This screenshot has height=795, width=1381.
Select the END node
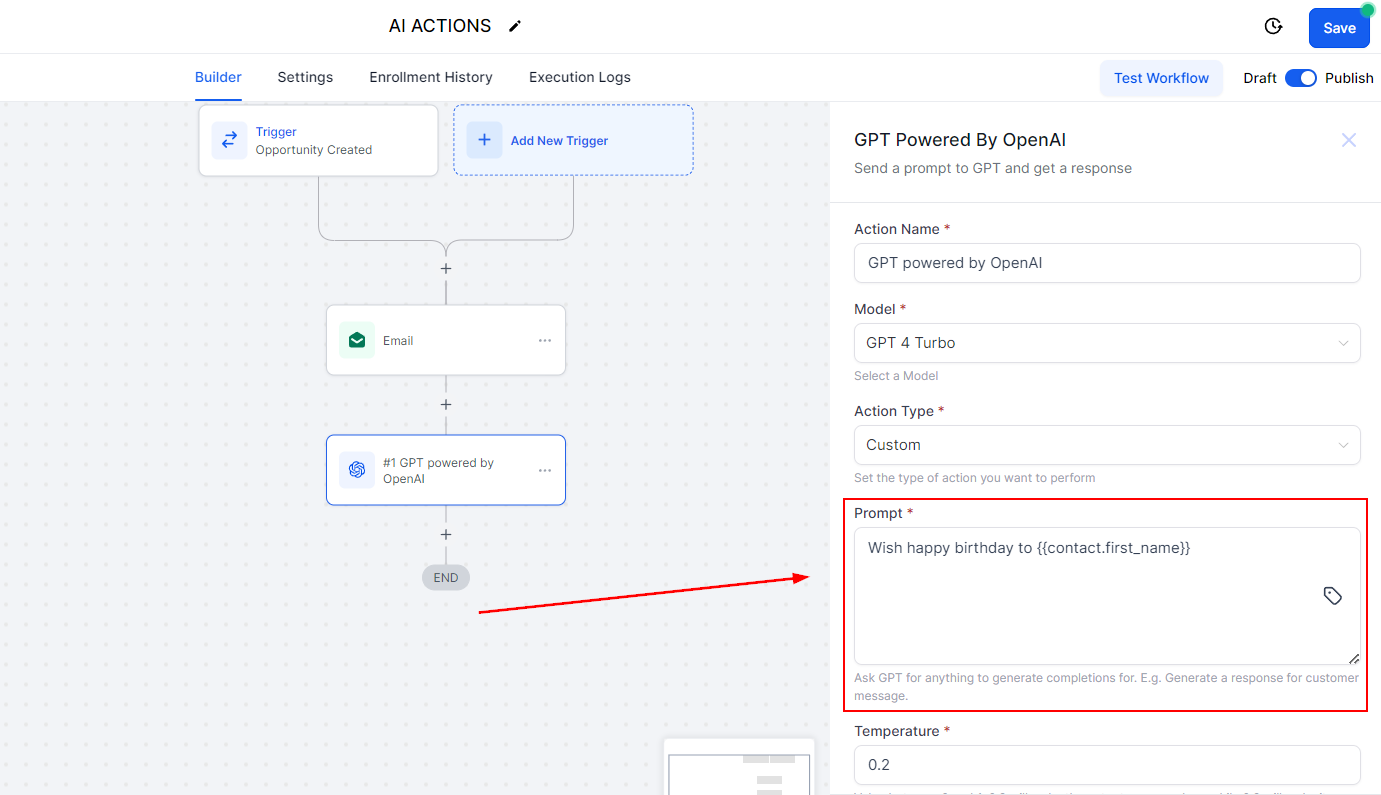click(x=446, y=577)
